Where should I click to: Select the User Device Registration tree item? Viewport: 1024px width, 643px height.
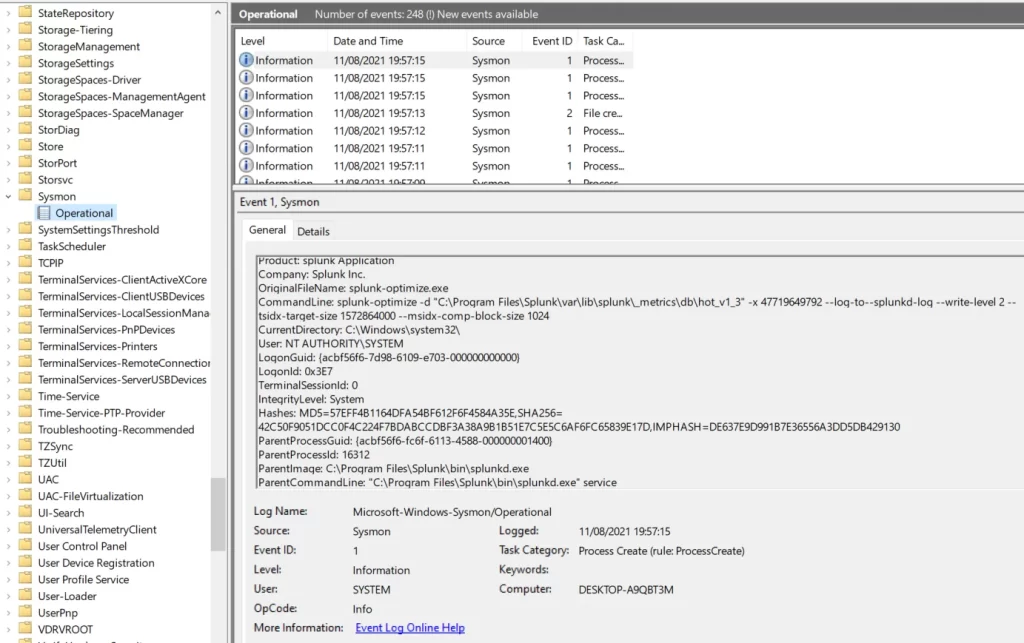coord(96,563)
